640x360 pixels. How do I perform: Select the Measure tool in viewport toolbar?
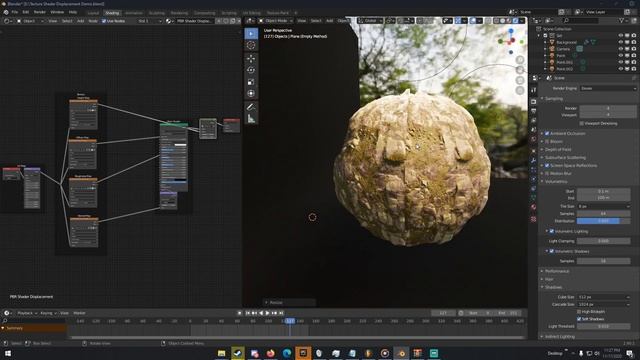[251, 119]
